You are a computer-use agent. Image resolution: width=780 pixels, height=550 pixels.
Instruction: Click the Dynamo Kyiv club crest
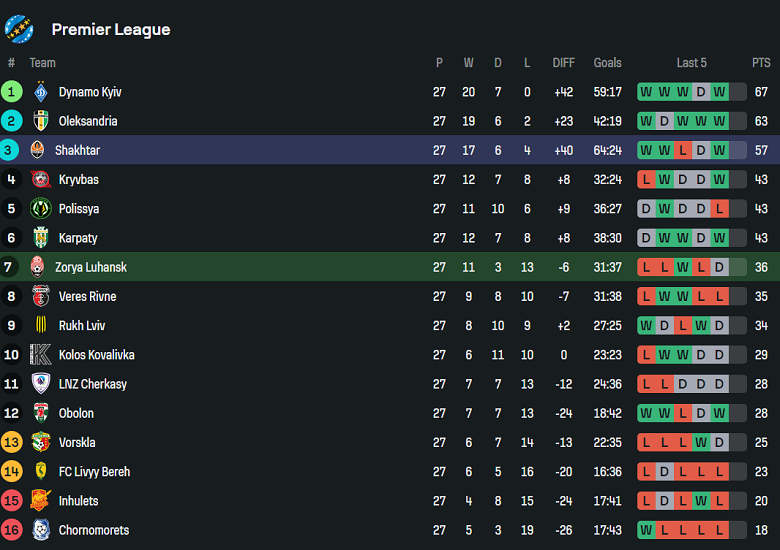40,92
